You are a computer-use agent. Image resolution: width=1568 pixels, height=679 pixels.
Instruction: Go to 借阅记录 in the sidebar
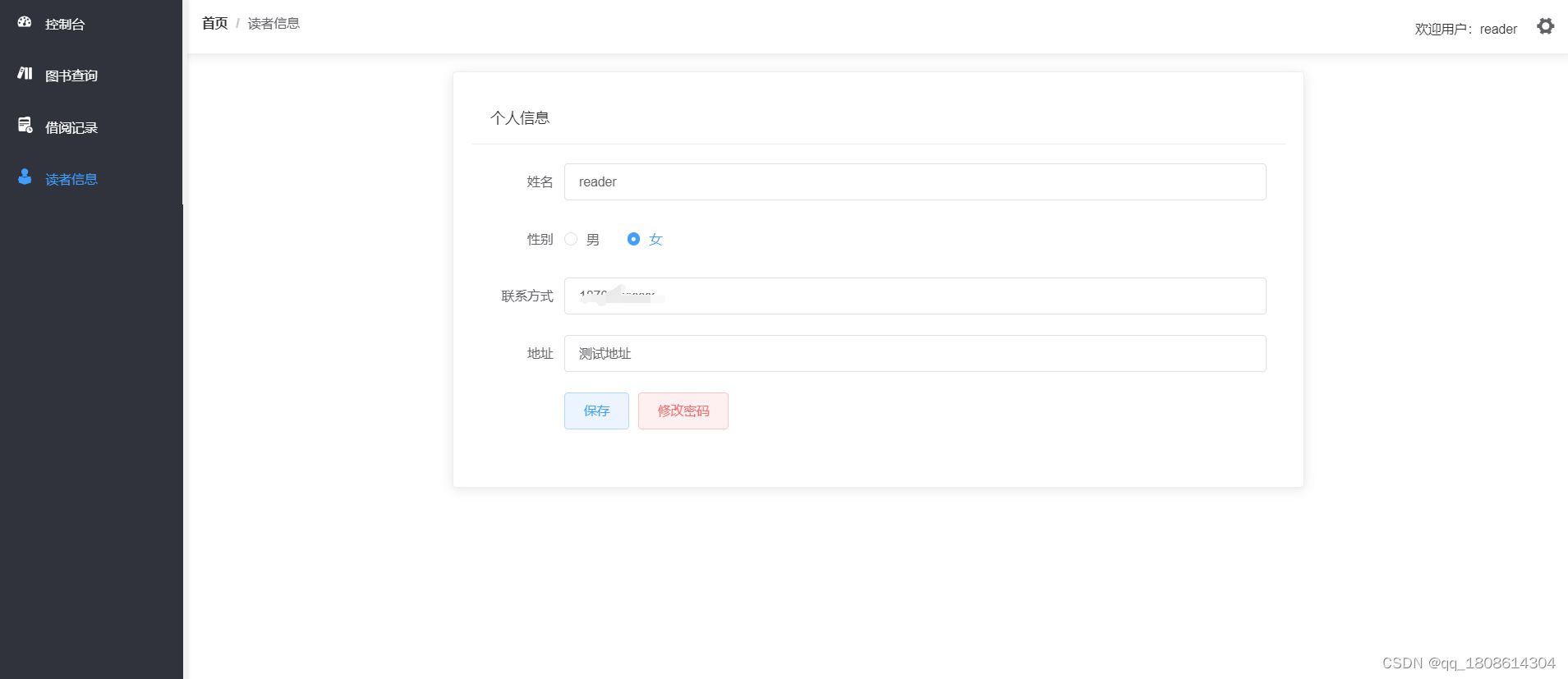pos(71,128)
